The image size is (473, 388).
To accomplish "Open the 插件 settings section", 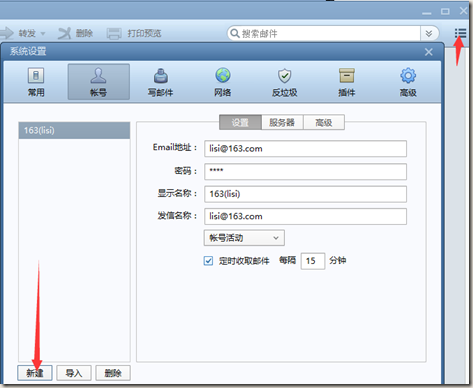I will (347, 82).
